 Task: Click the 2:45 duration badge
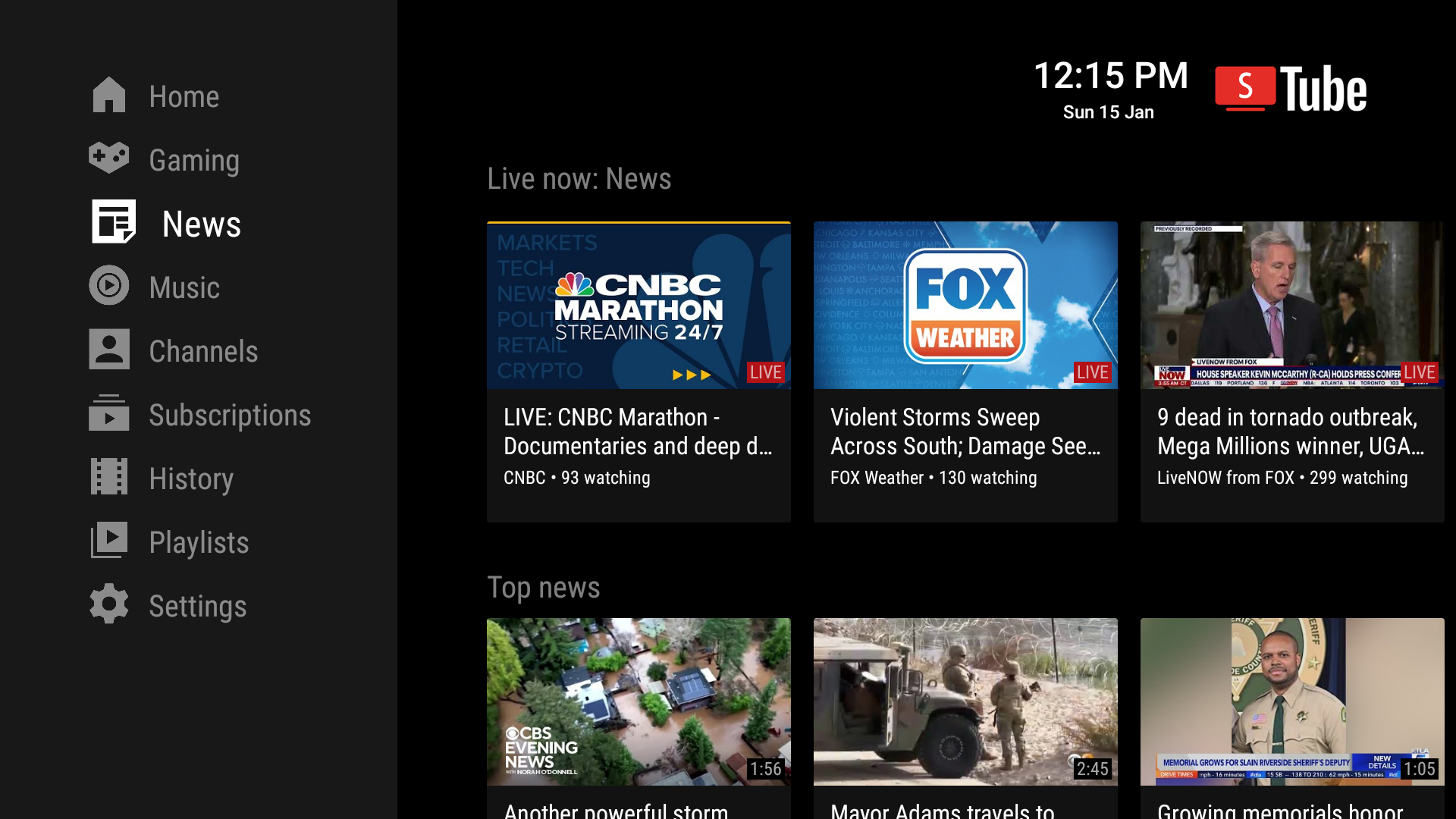pyautogui.click(x=1093, y=769)
